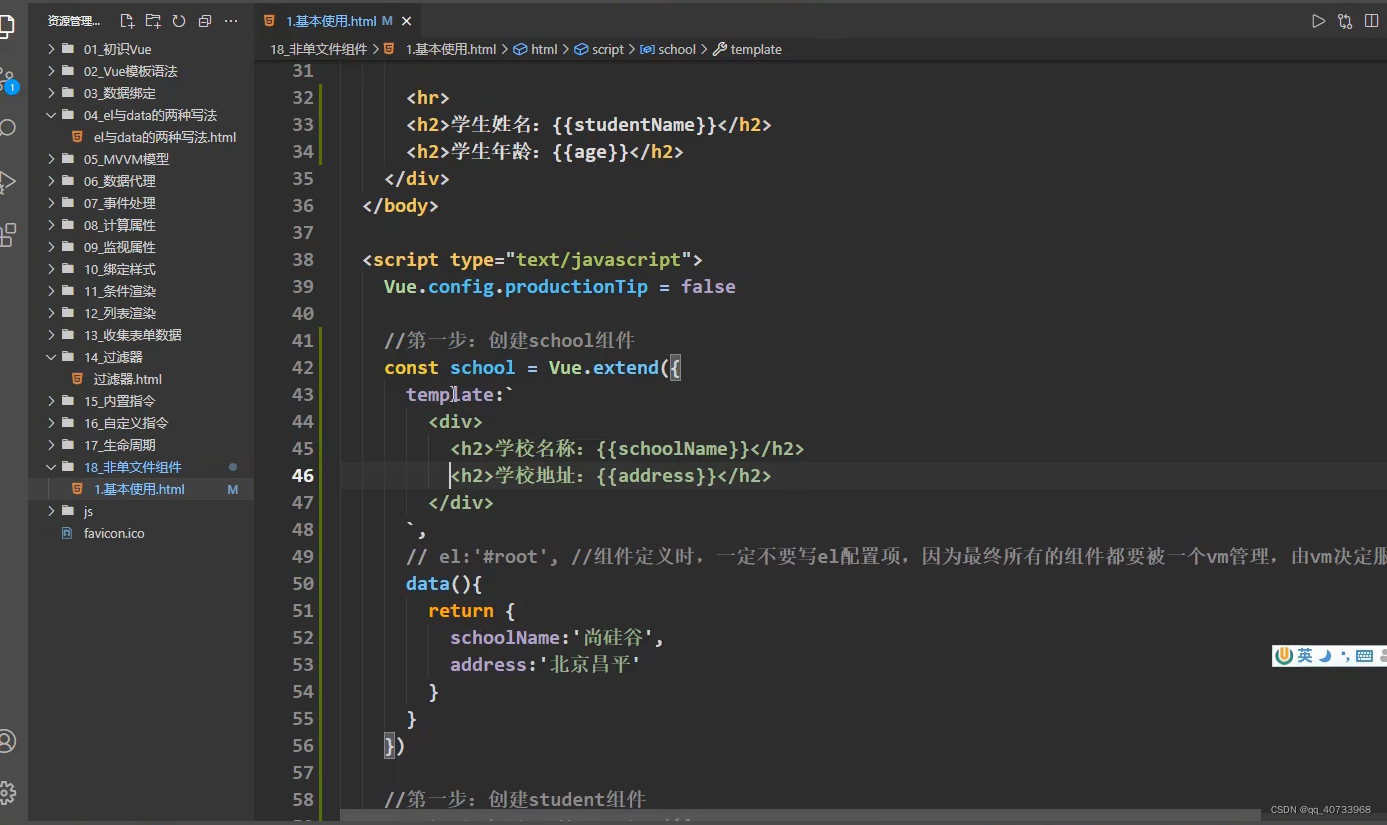Toggle input language 英 indicator
The width and height of the screenshot is (1387, 825).
pyautogui.click(x=1305, y=656)
